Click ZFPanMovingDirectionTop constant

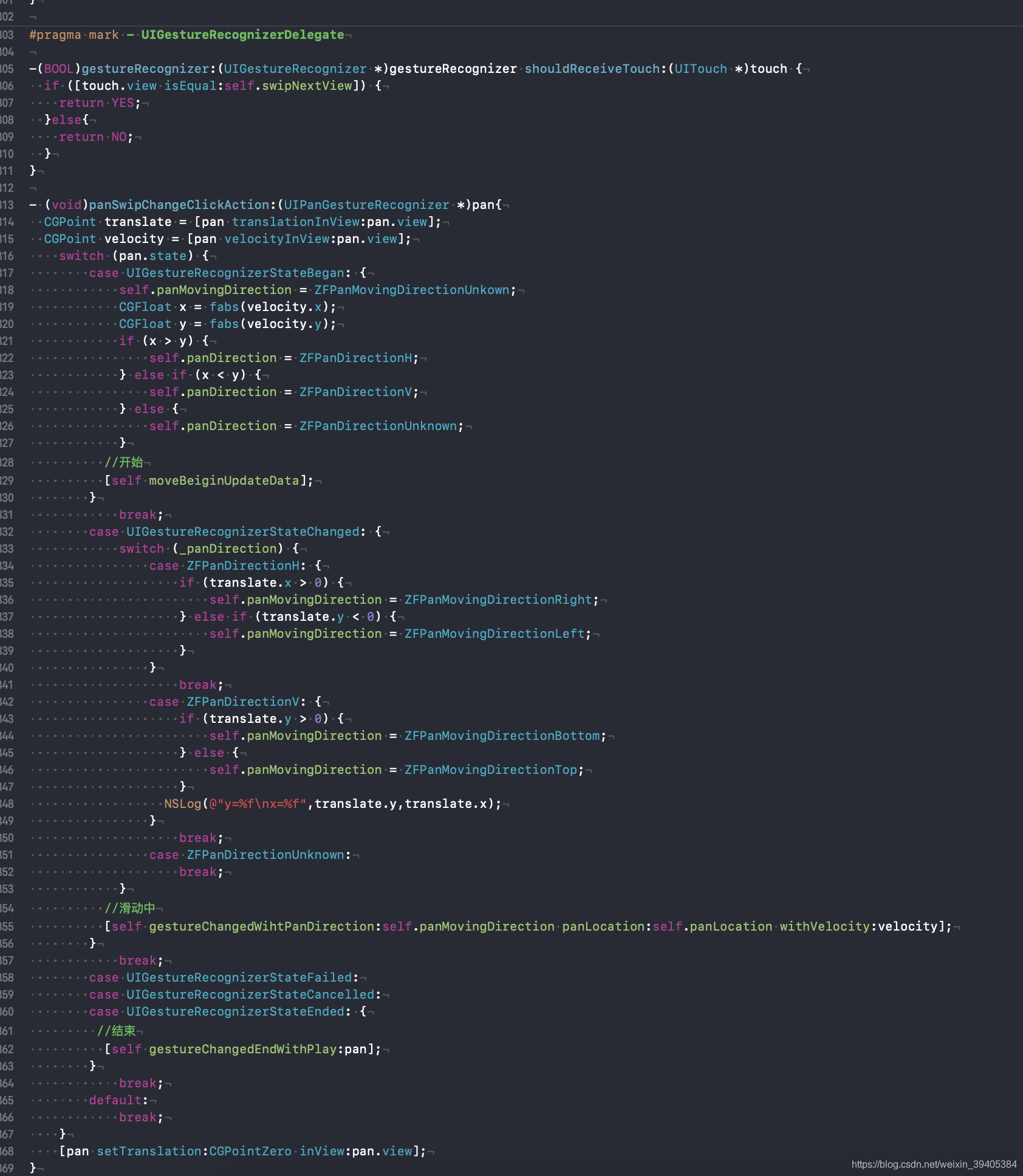pyautogui.click(x=491, y=770)
